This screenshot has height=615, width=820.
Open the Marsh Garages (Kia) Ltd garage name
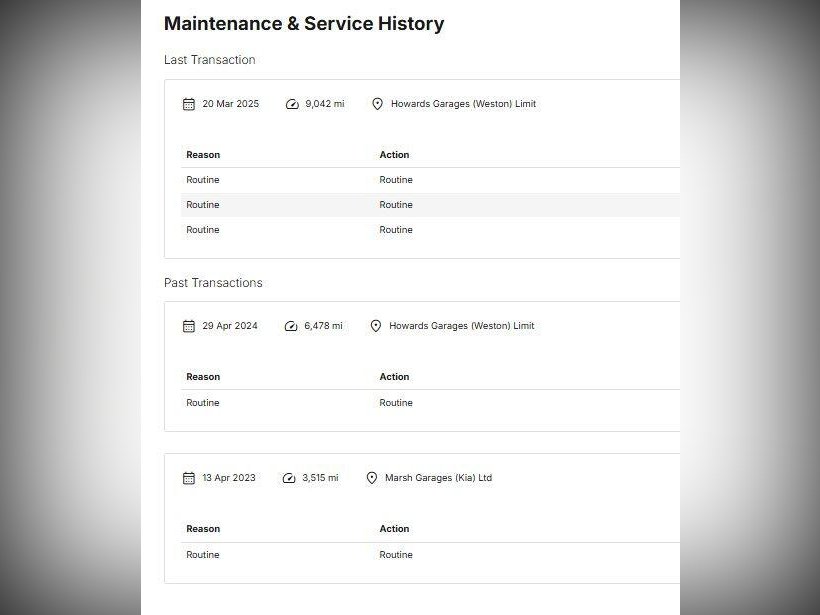tap(438, 478)
